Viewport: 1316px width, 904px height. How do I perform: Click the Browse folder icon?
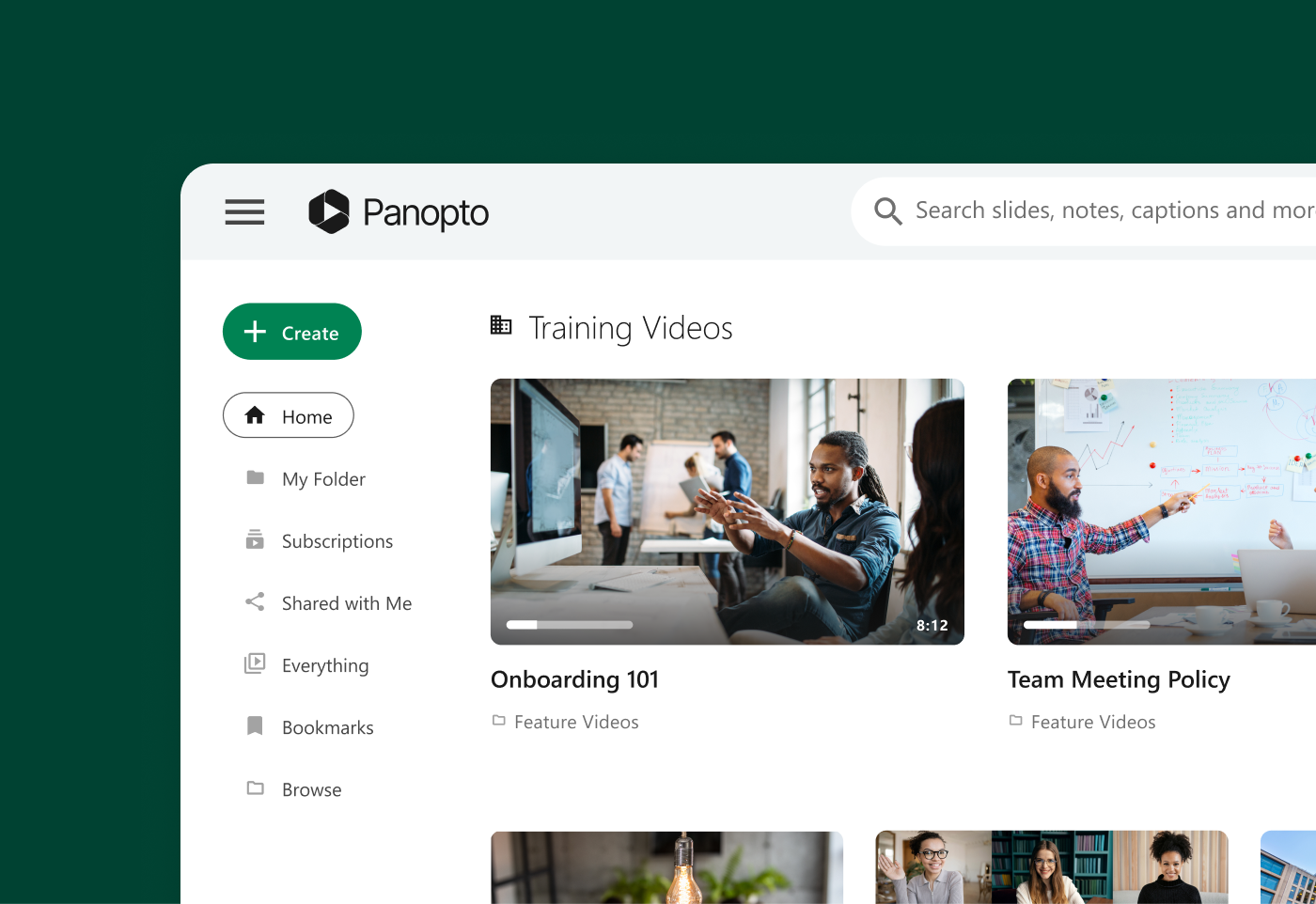click(x=255, y=788)
